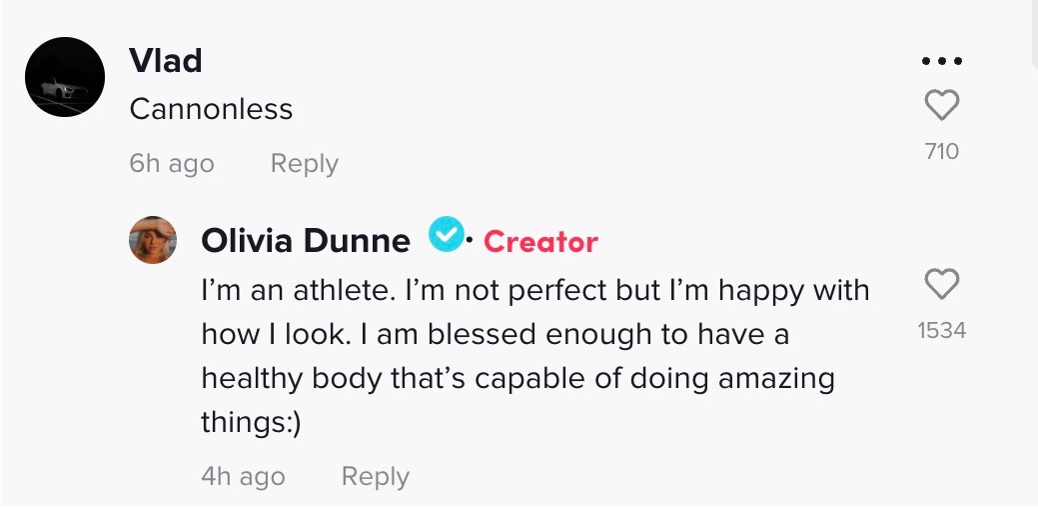Reply to Olivia Dunne's comment
1038x507 pixels.
(375, 477)
